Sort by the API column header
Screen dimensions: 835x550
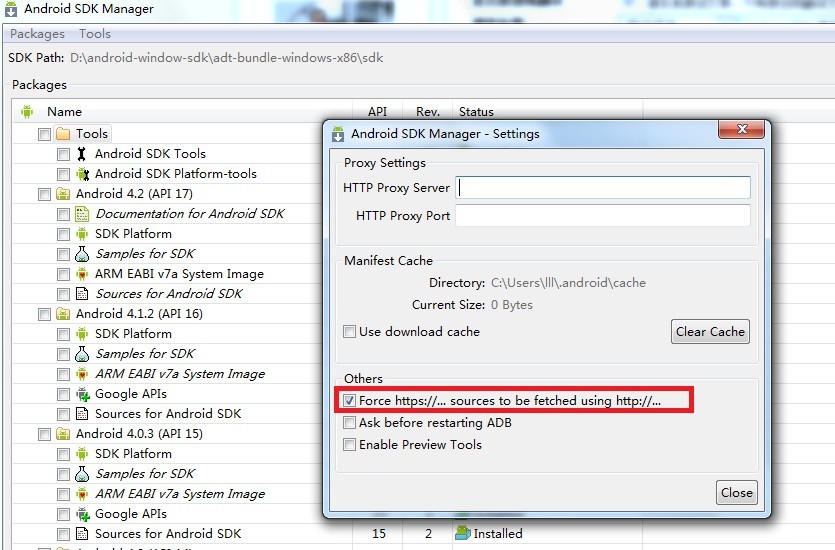[x=378, y=112]
